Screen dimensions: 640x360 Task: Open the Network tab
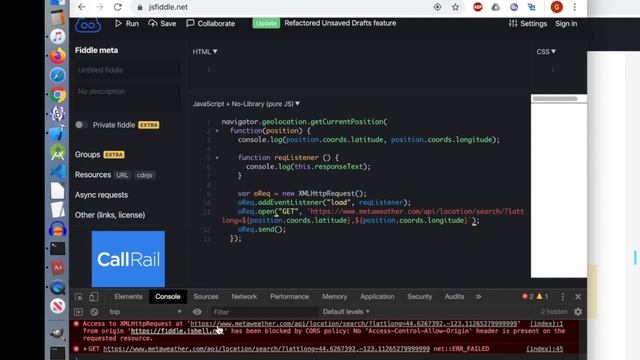pyautogui.click(x=244, y=297)
